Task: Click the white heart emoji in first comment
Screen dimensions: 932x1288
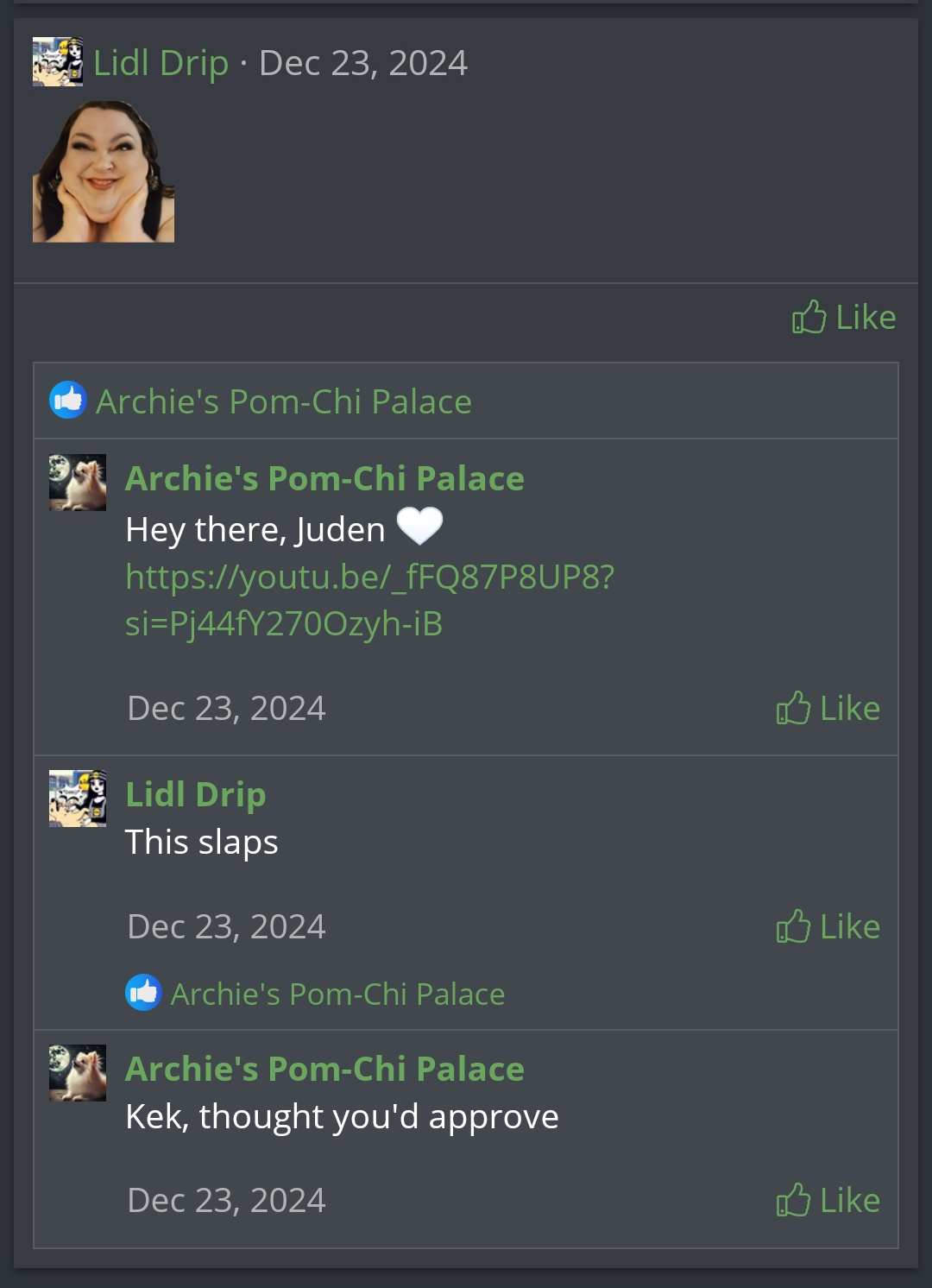Action: [x=419, y=526]
